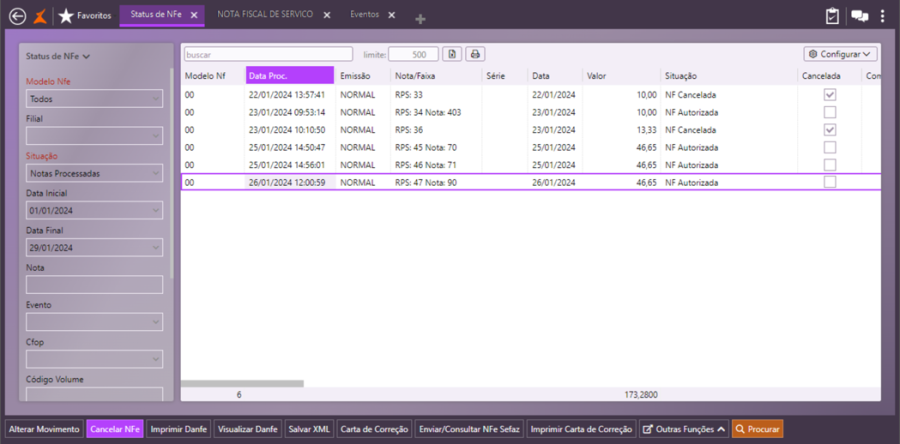
Task: Sort by Data Proc. column header
Action: [x=290, y=76]
